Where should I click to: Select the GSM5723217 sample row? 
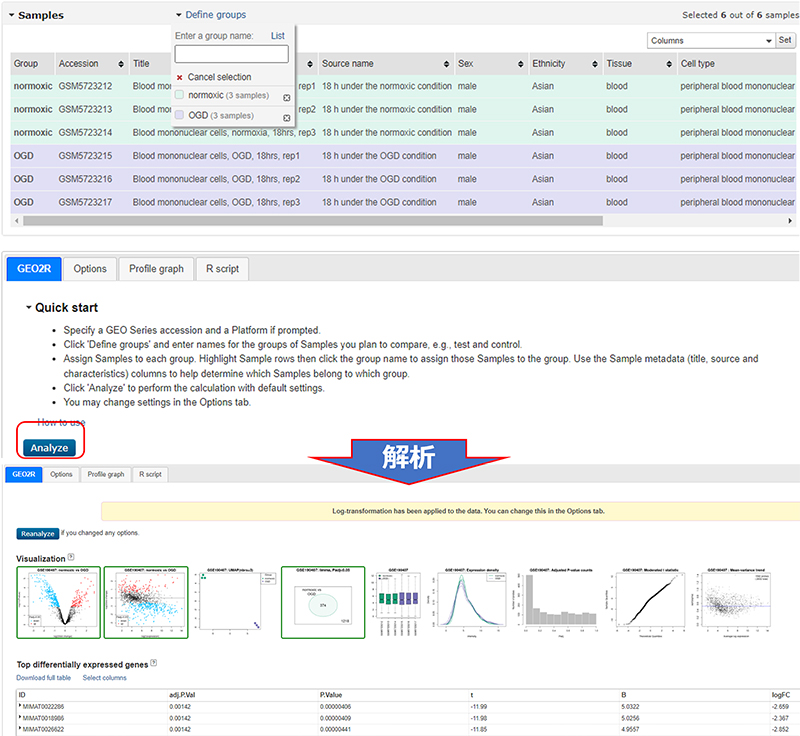(x=403, y=202)
